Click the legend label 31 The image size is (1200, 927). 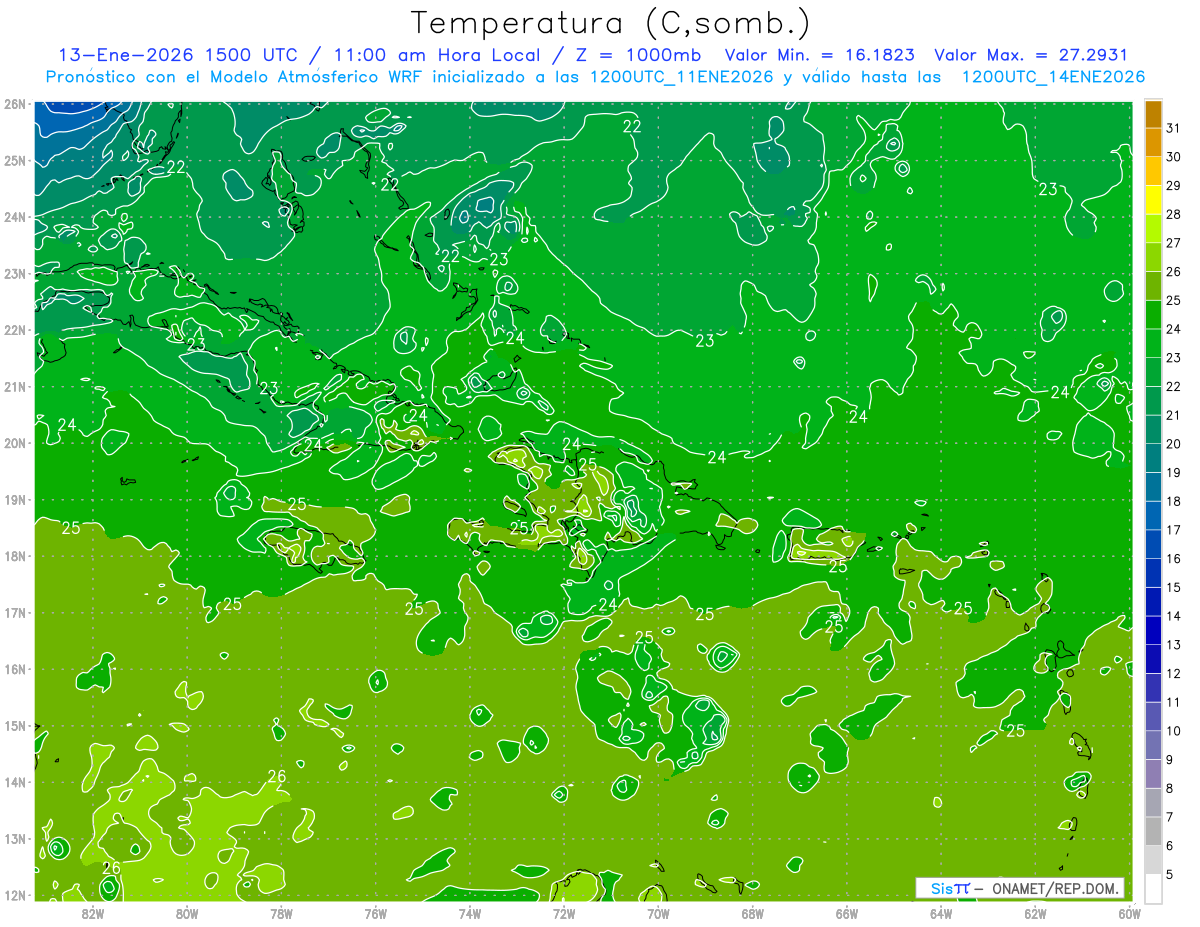pyautogui.click(x=1174, y=128)
